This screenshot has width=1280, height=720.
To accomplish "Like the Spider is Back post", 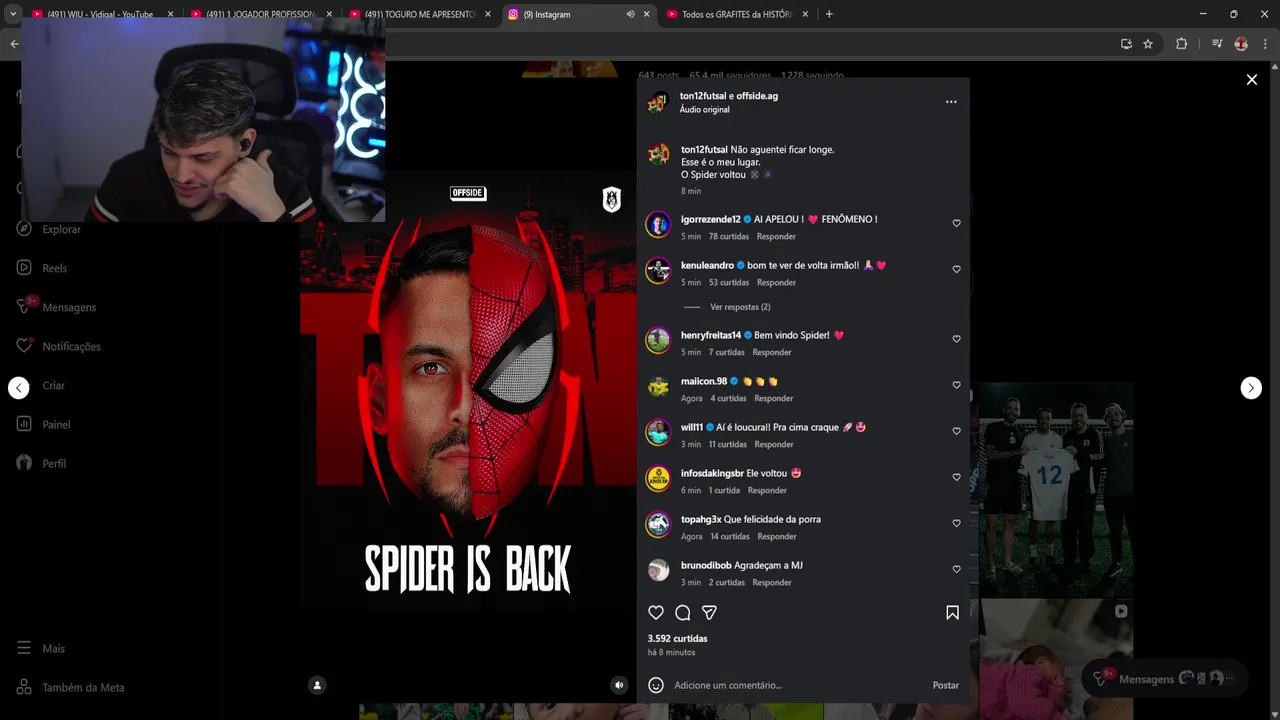I will [x=656, y=612].
